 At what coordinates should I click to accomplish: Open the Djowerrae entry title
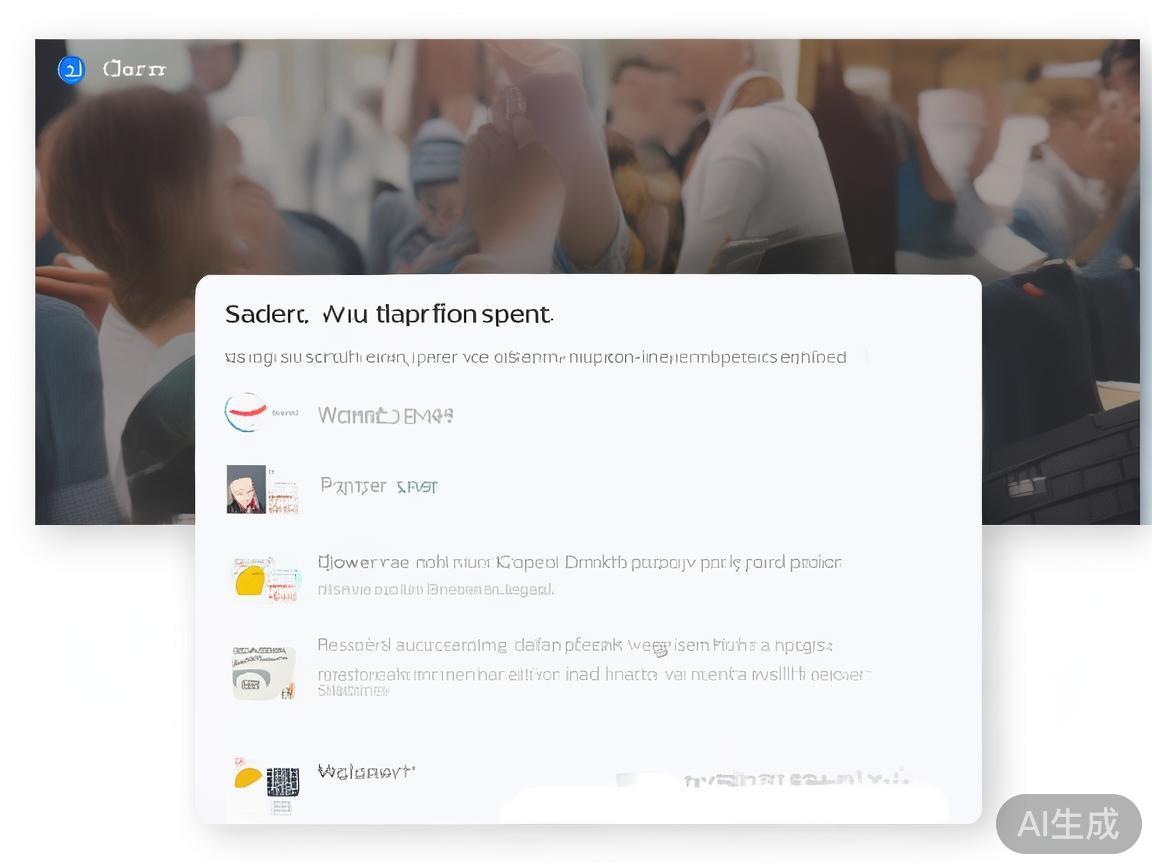click(x=580, y=563)
